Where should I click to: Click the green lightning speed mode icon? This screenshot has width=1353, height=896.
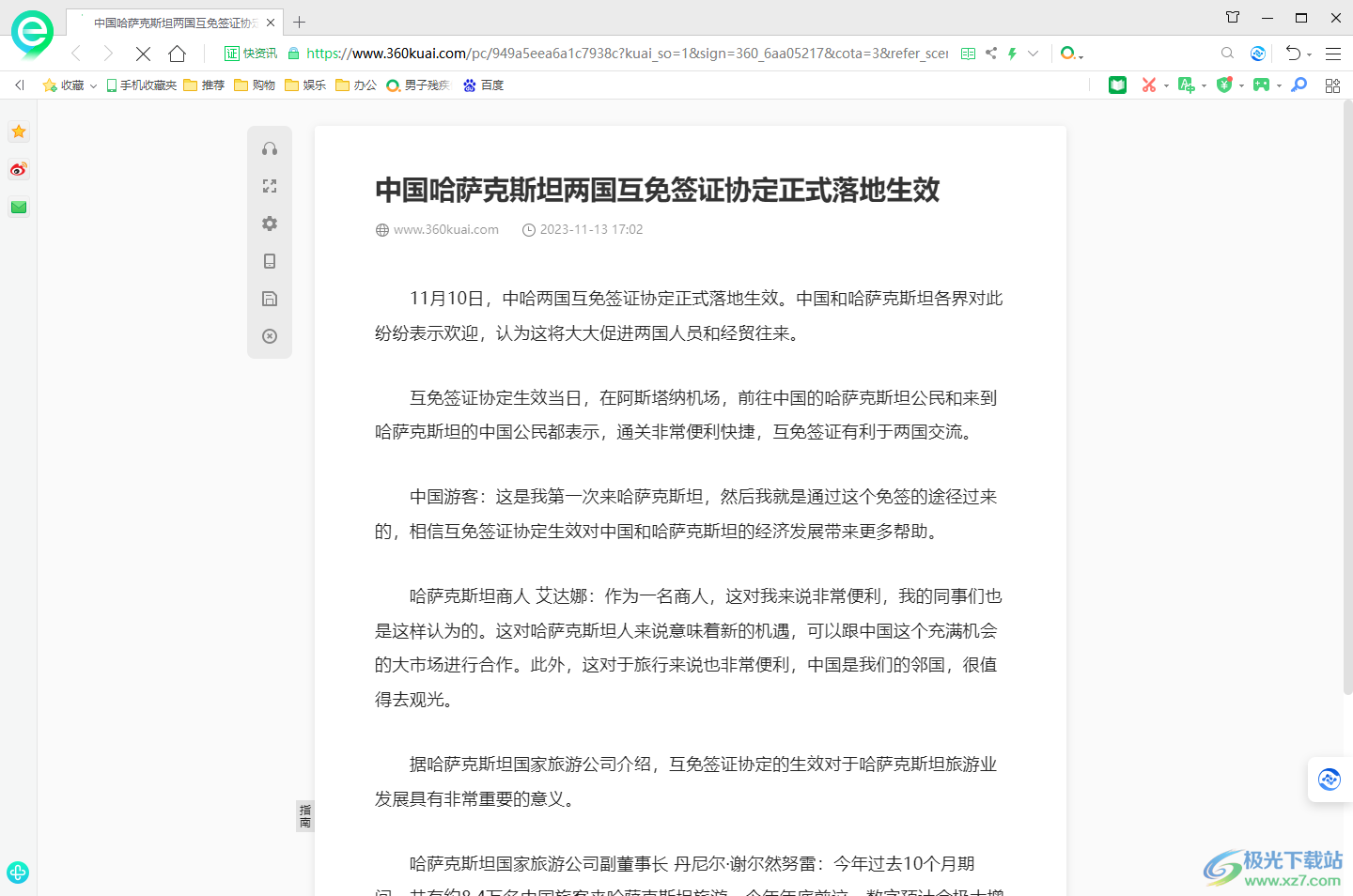(x=1012, y=54)
